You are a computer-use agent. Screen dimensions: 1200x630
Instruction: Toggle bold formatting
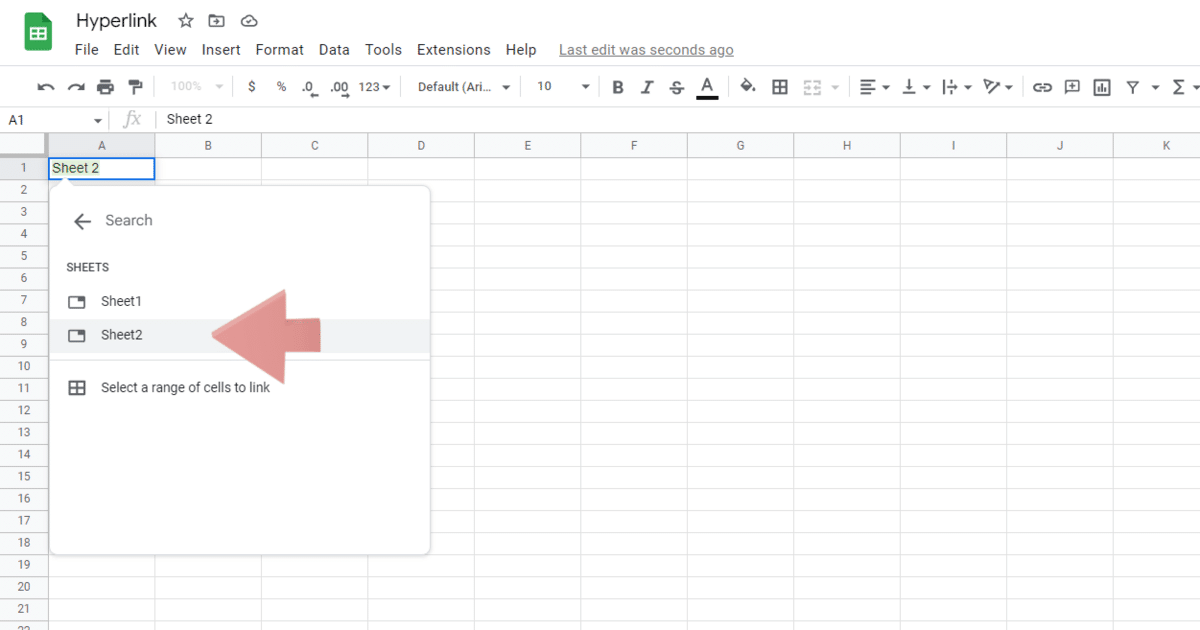point(617,87)
